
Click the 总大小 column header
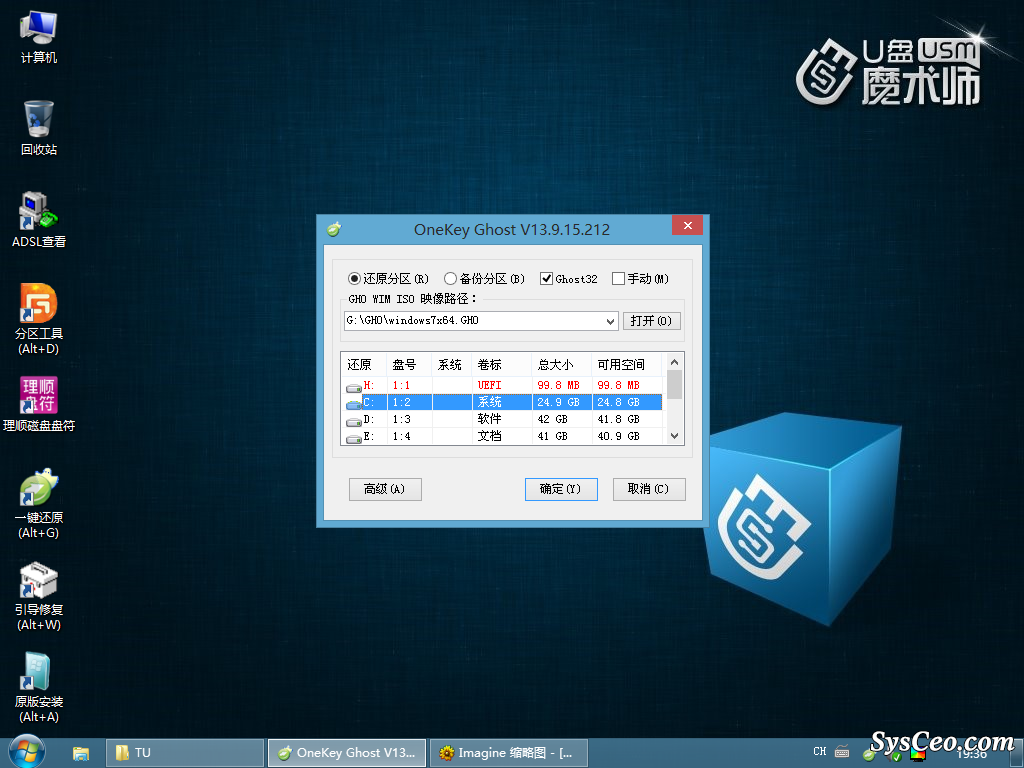pos(561,364)
